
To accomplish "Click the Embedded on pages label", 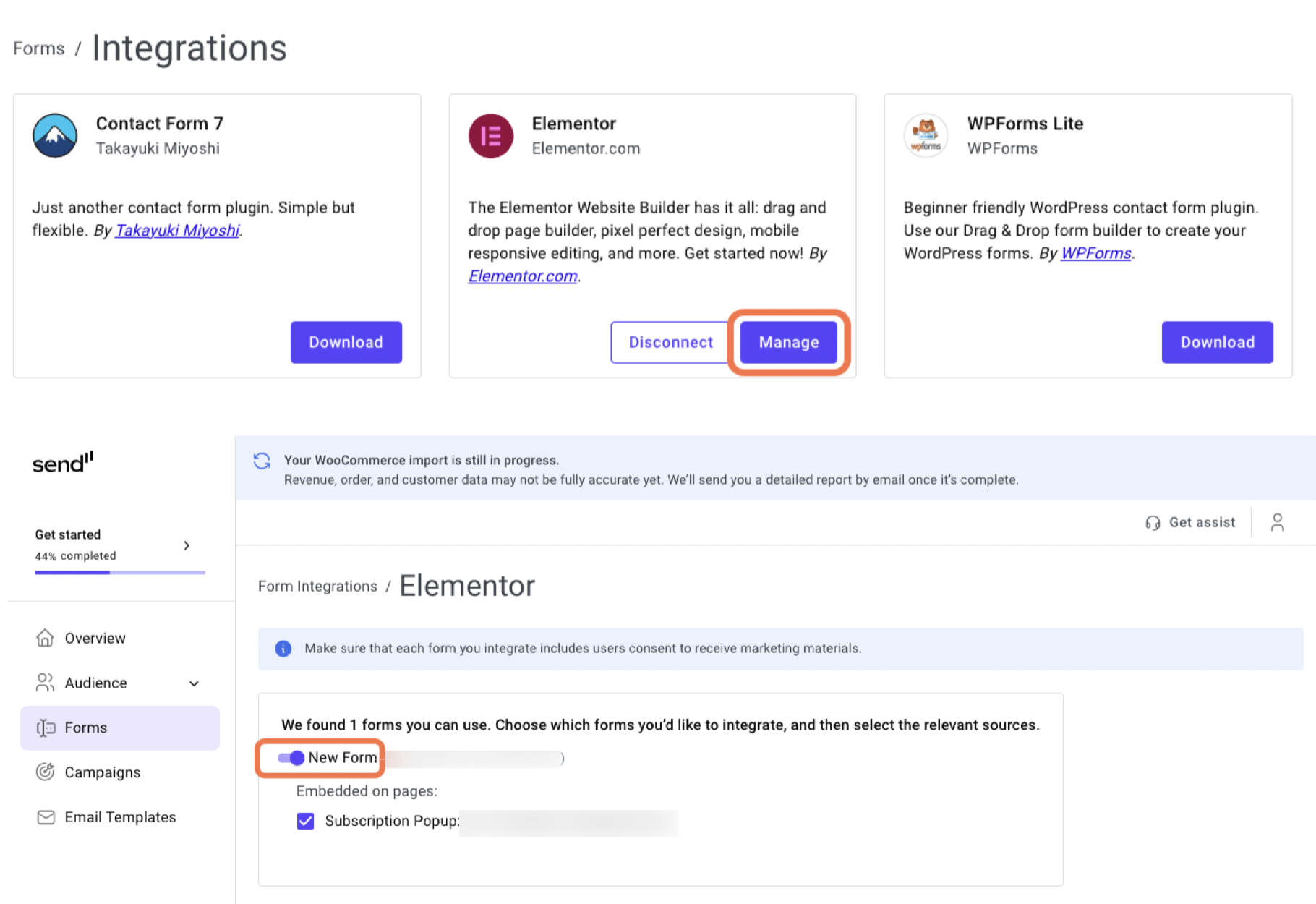I will coord(367,791).
